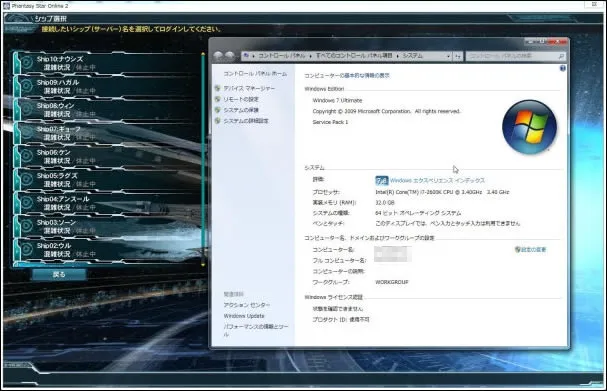Screen dimensions: 607x391
Task: Click the round icon beside Ship06
Action: pyautogui.click(x=26, y=156)
